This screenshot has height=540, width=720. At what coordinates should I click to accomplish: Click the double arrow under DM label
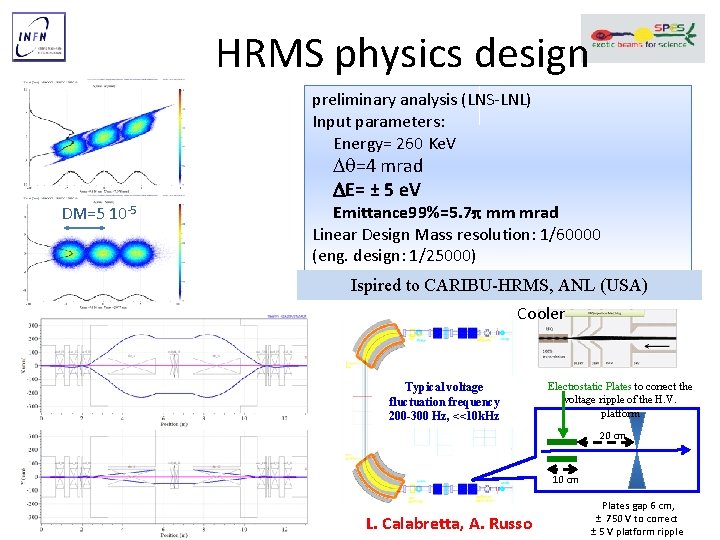[x=84, y=228]
